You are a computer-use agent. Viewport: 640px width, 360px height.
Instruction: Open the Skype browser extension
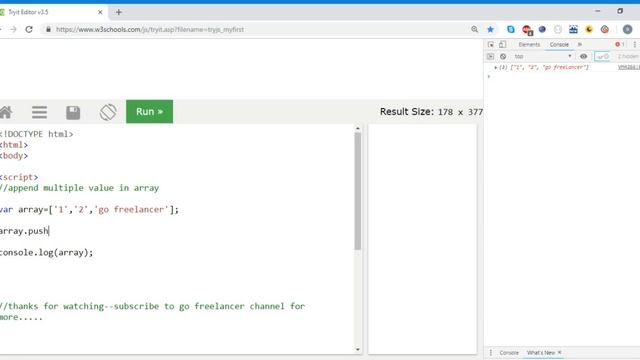511,29
